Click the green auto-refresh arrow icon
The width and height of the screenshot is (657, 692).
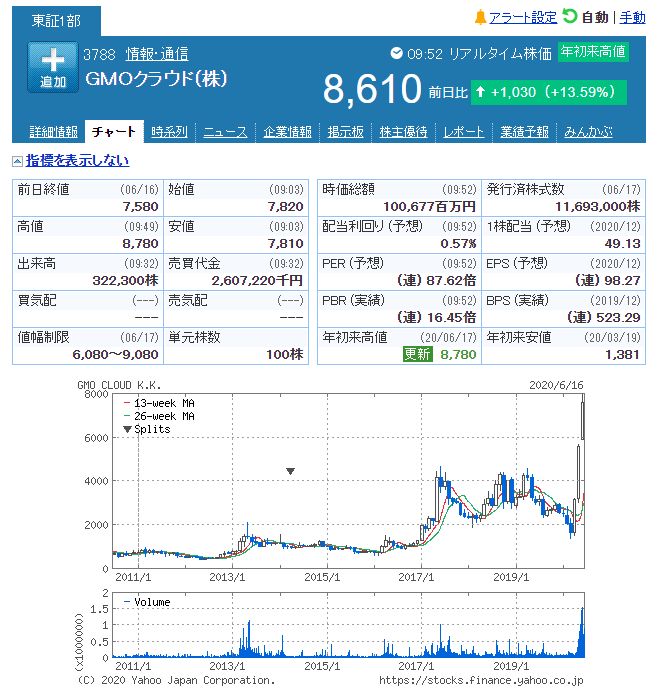pos(570,16)
